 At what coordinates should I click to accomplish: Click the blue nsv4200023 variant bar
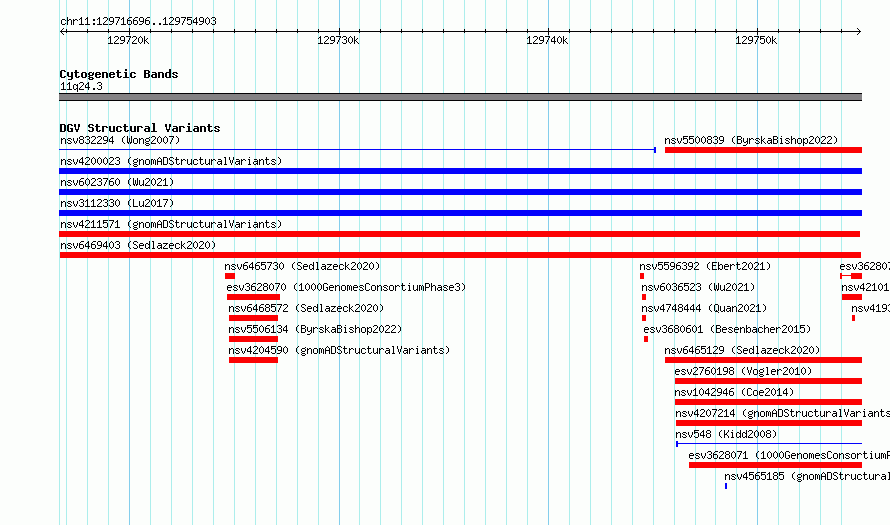(460, 171)
